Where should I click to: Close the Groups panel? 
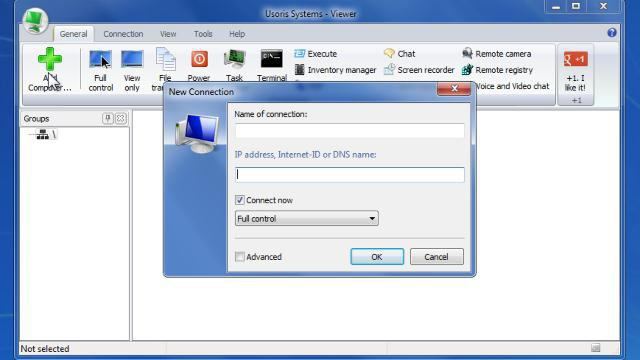[x=121, y=118]
